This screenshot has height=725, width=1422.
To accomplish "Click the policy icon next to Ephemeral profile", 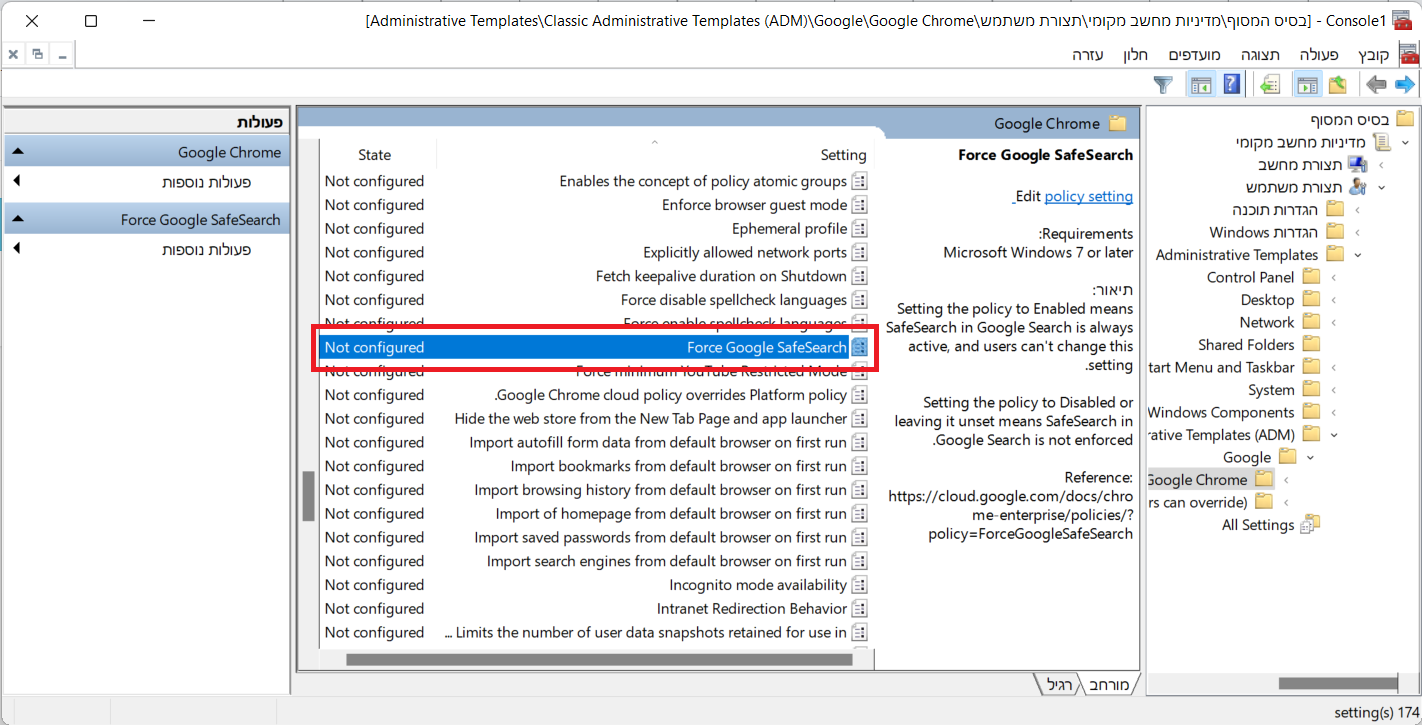I will [859, 229].
